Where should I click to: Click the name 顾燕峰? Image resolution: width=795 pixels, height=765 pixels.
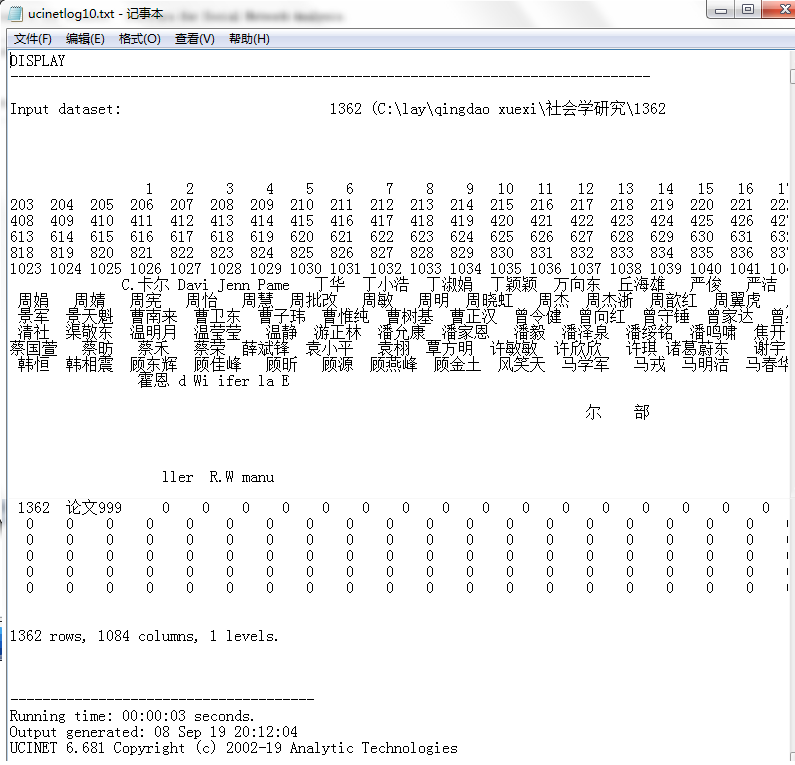click(x=393, y=364)
